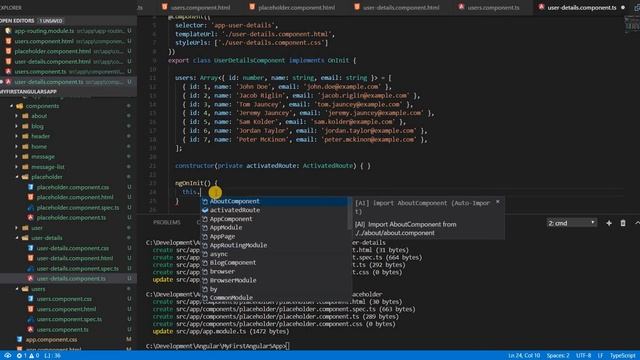640x360 pixels.
Task: Kill the terminal with the trash icon
Action: [x=623, y=223]
